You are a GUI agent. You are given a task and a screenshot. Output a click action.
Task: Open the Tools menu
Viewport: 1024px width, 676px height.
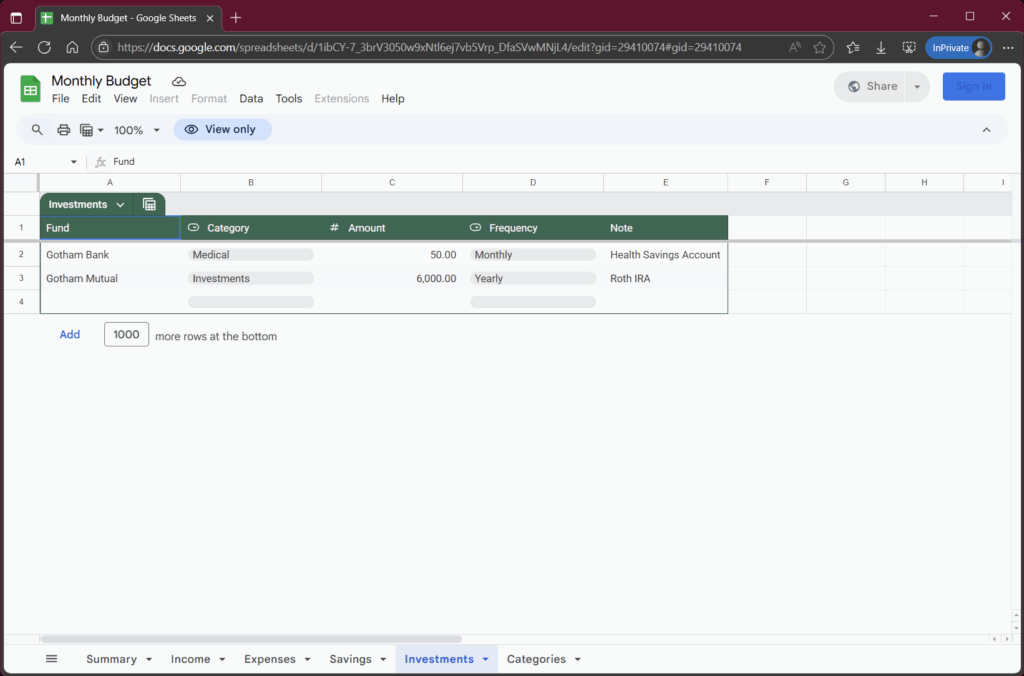click(289, 99)
